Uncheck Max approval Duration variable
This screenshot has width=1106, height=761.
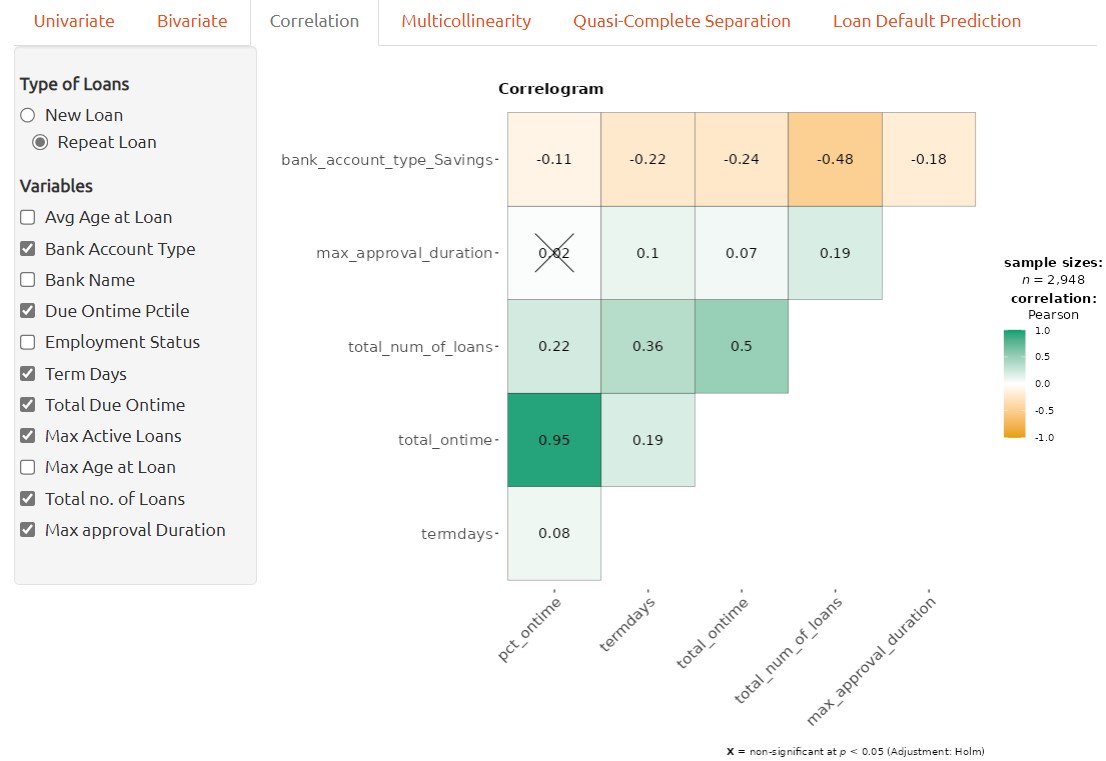tap(28, 530)
